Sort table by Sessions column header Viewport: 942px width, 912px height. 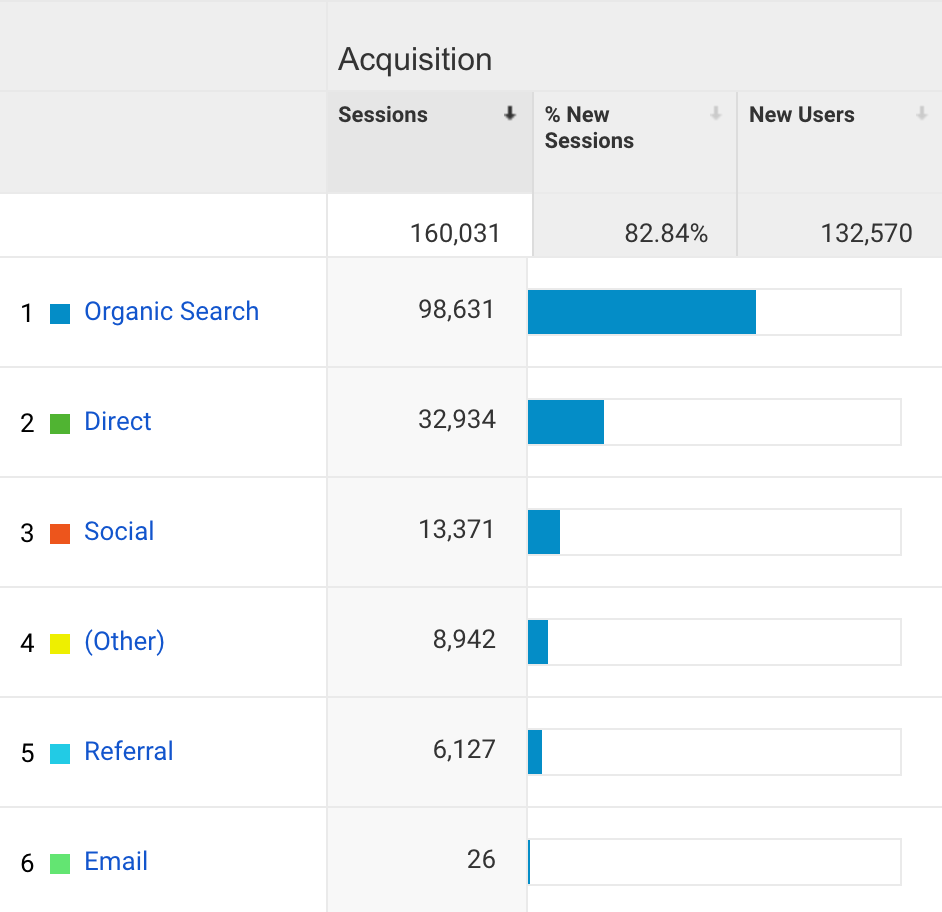click(x=383, y=115)
